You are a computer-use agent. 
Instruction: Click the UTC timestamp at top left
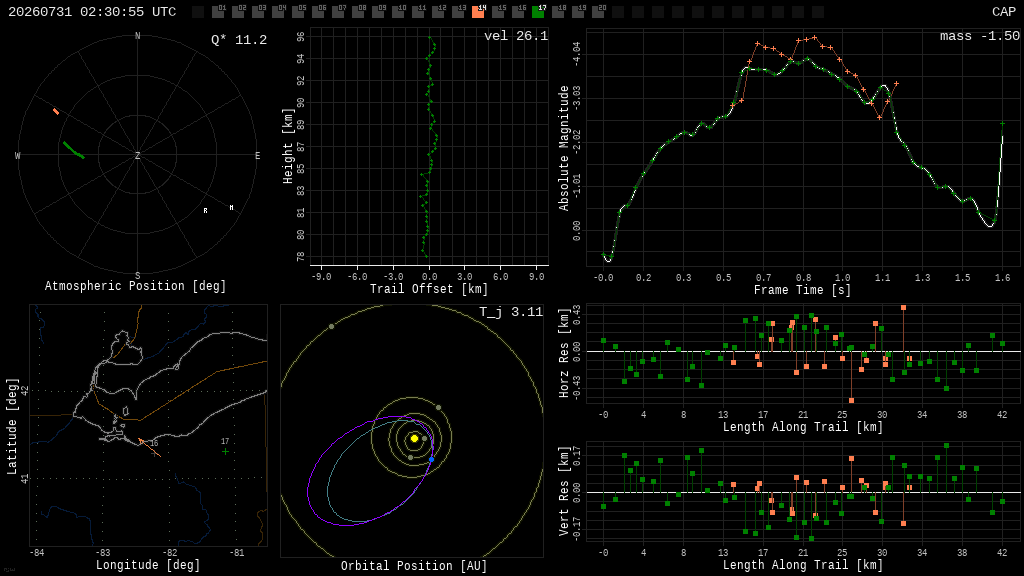[x=92, y=12]
